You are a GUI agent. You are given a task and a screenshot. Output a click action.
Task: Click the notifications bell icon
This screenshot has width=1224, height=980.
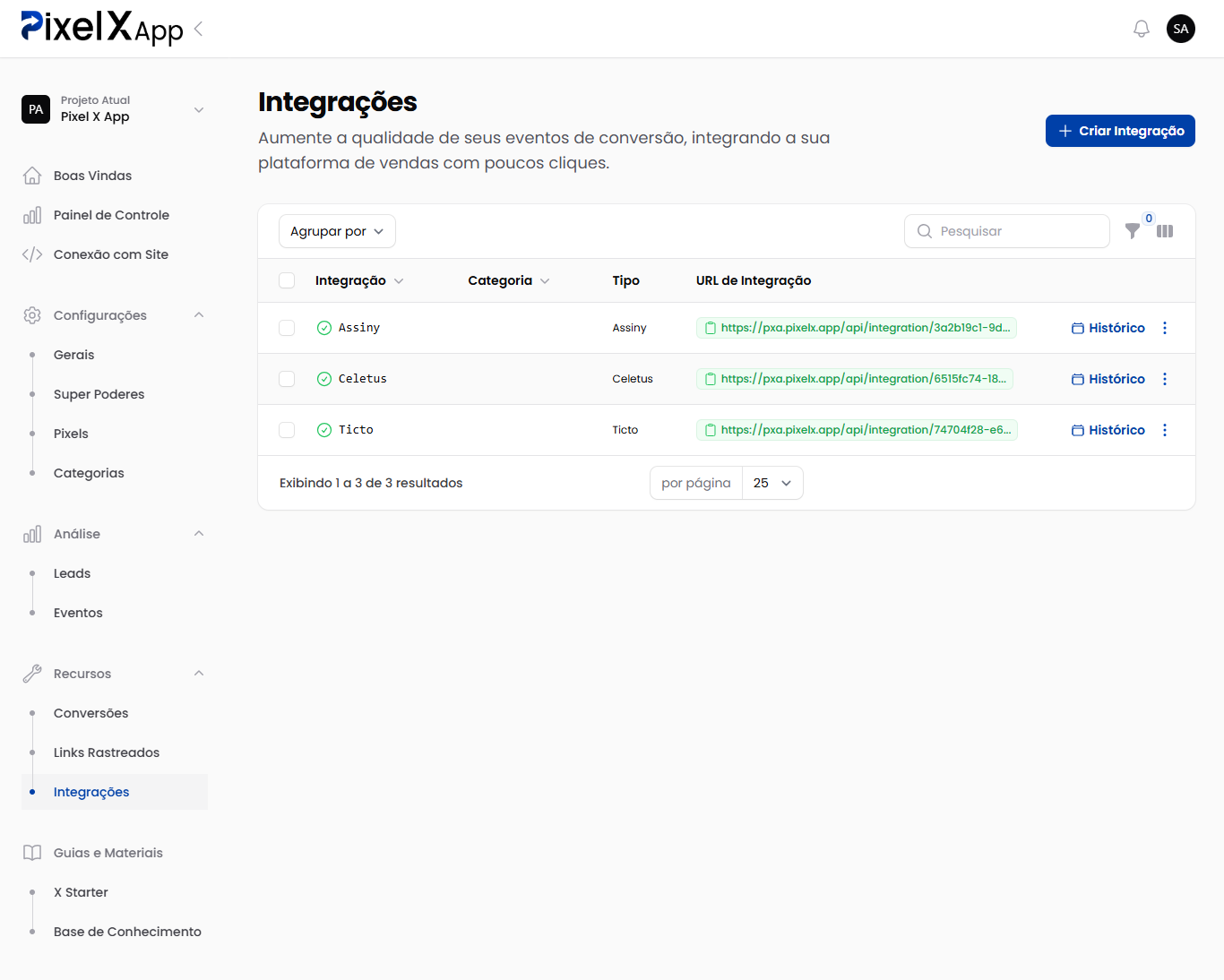(x=1141, y=29)
